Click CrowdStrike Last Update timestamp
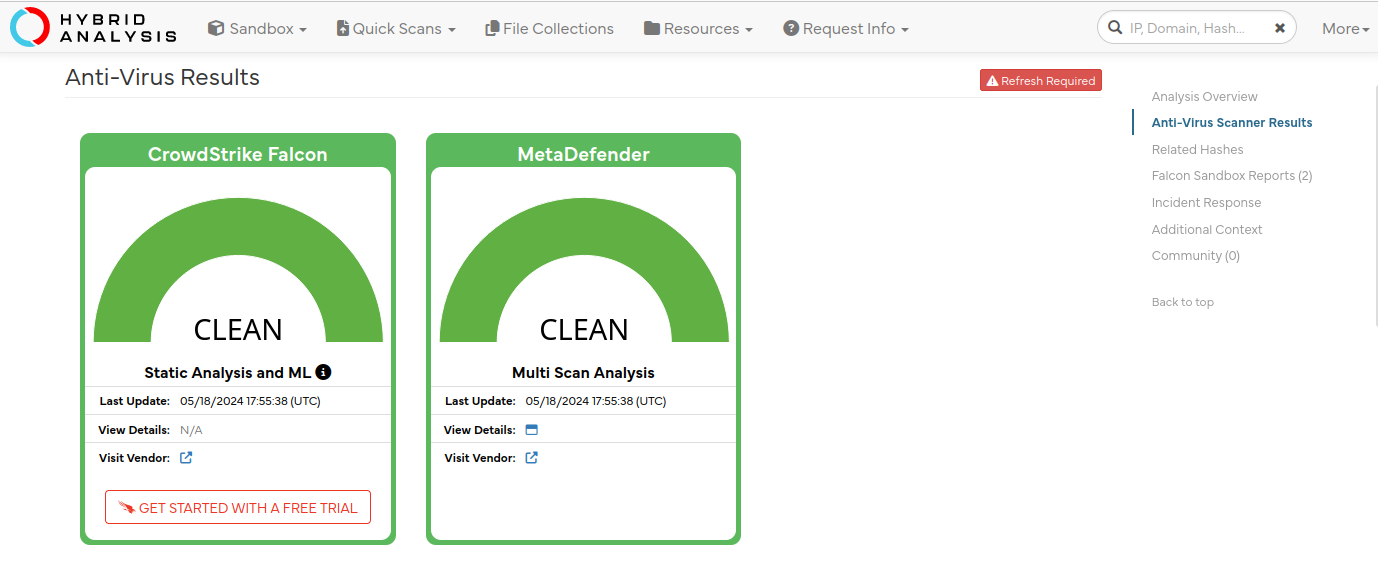The width and height of the screenshot is (1378, 569). pos(250,401)
